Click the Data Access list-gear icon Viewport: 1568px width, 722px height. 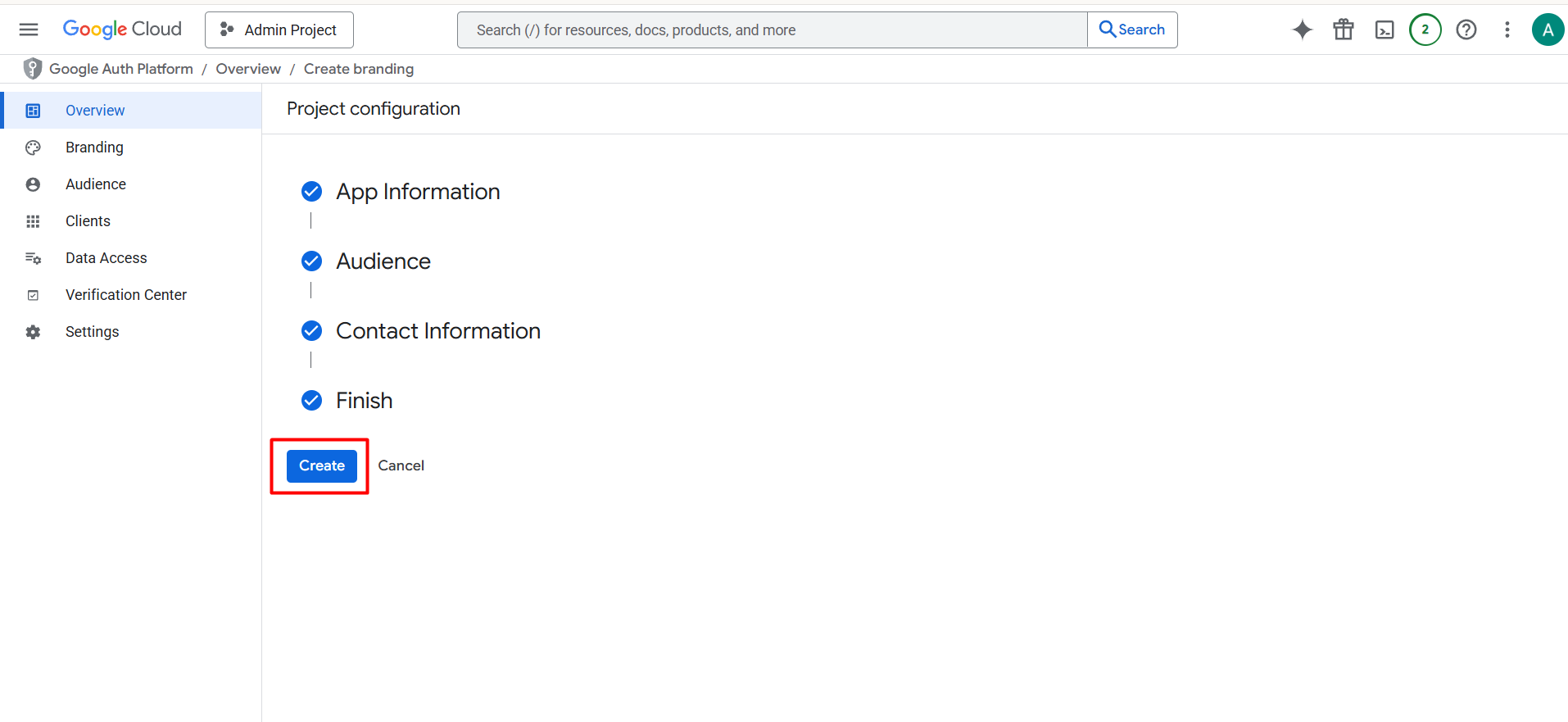pos(33,258)
